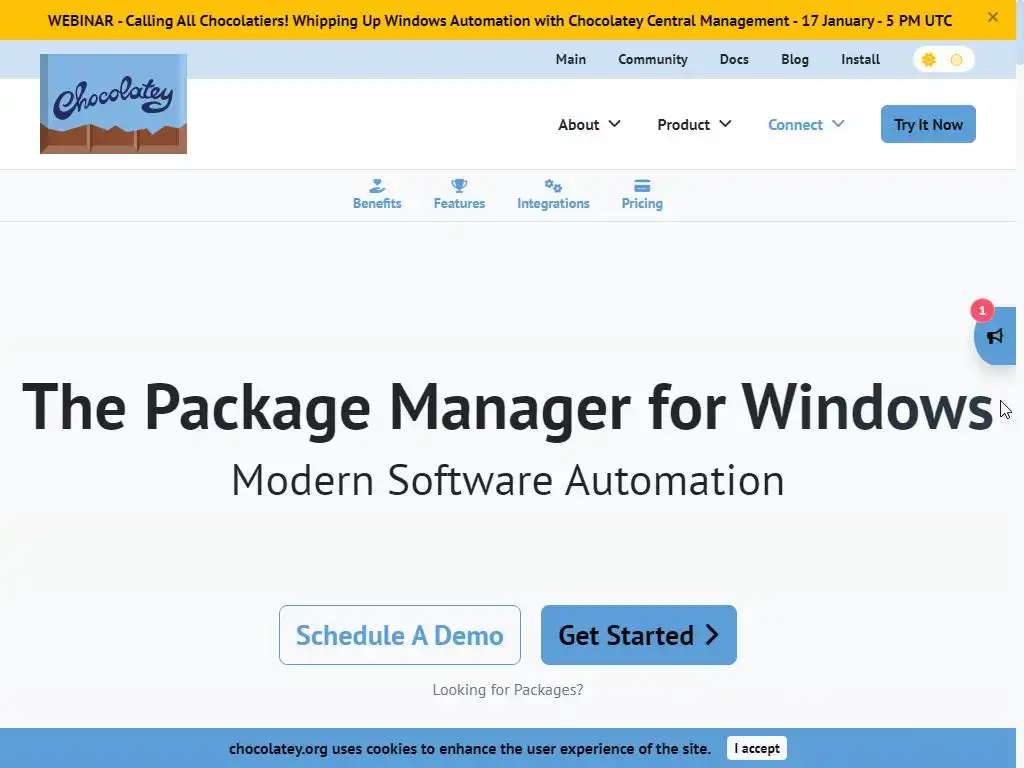Screen dimensions: 1024x768
Task: Click the Pricing credit card icon
Action: coord(642,186)
